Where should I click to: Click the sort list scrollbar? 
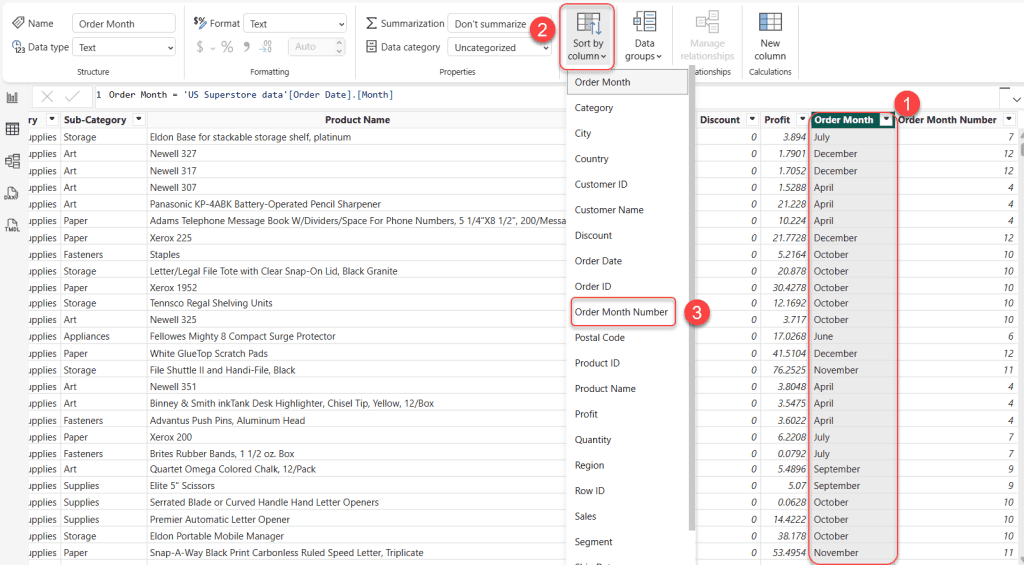(x=692, y=300)
